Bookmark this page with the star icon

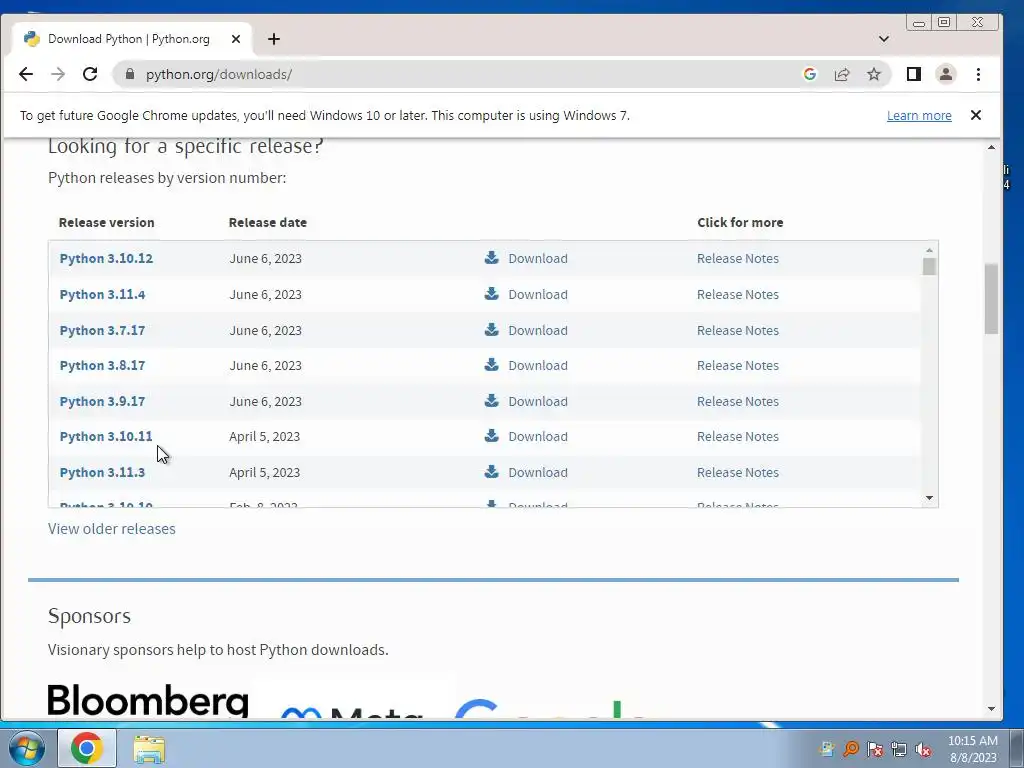[x=874, y=74]
